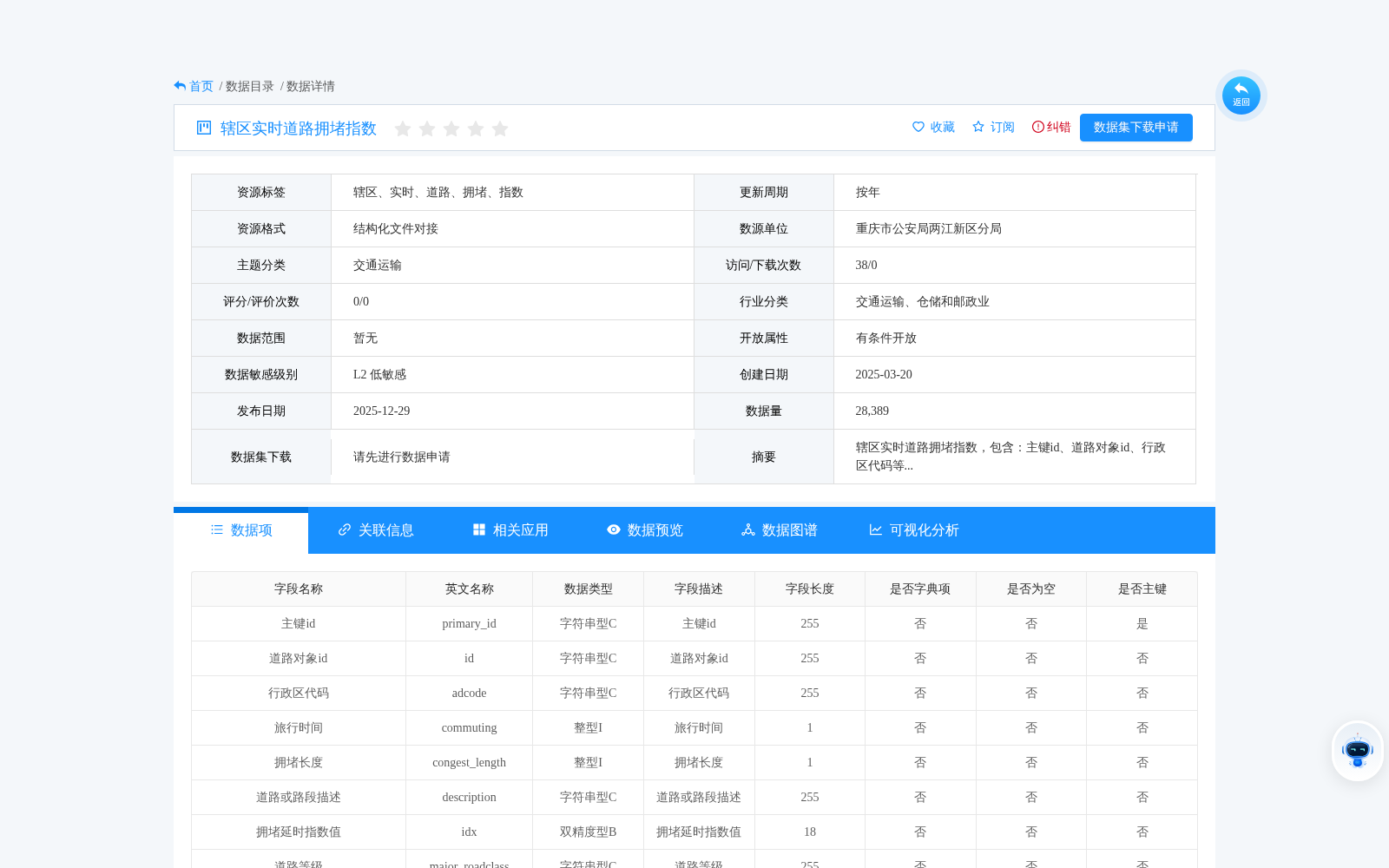This screenshot has width=1389, height=868.
Task: Click the grid icon on 相关应用 tab
Action: 479,529
